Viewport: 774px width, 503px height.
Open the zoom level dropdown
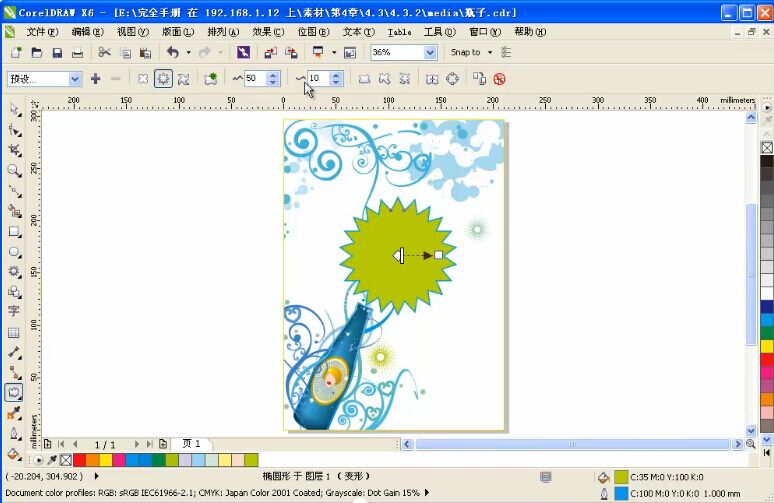click(x=430, y=52)
